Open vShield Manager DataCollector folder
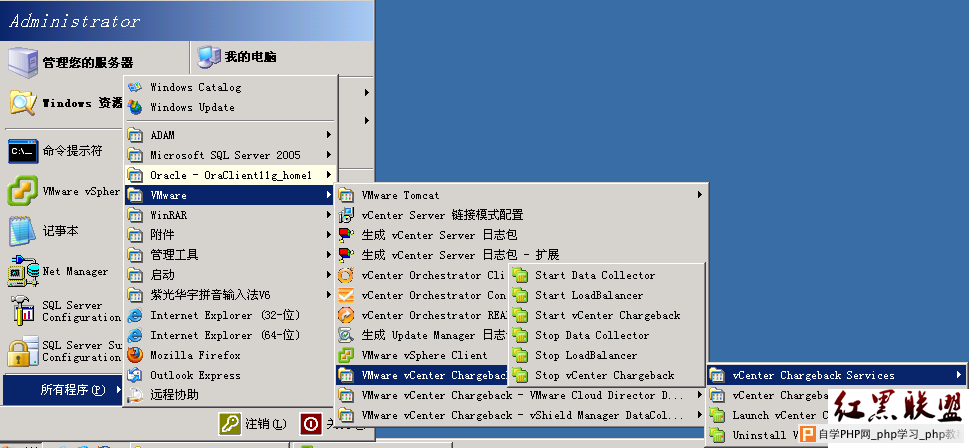 521,415
